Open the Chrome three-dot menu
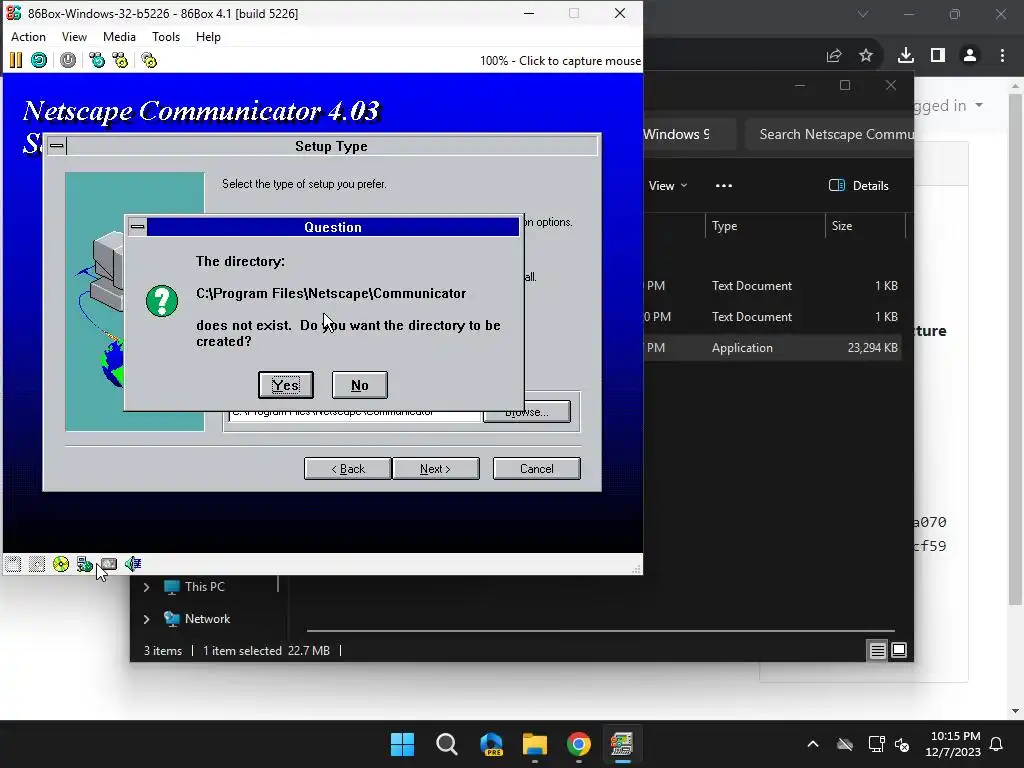This screenshot has width=1024, height=768. tap(1002, 56)
